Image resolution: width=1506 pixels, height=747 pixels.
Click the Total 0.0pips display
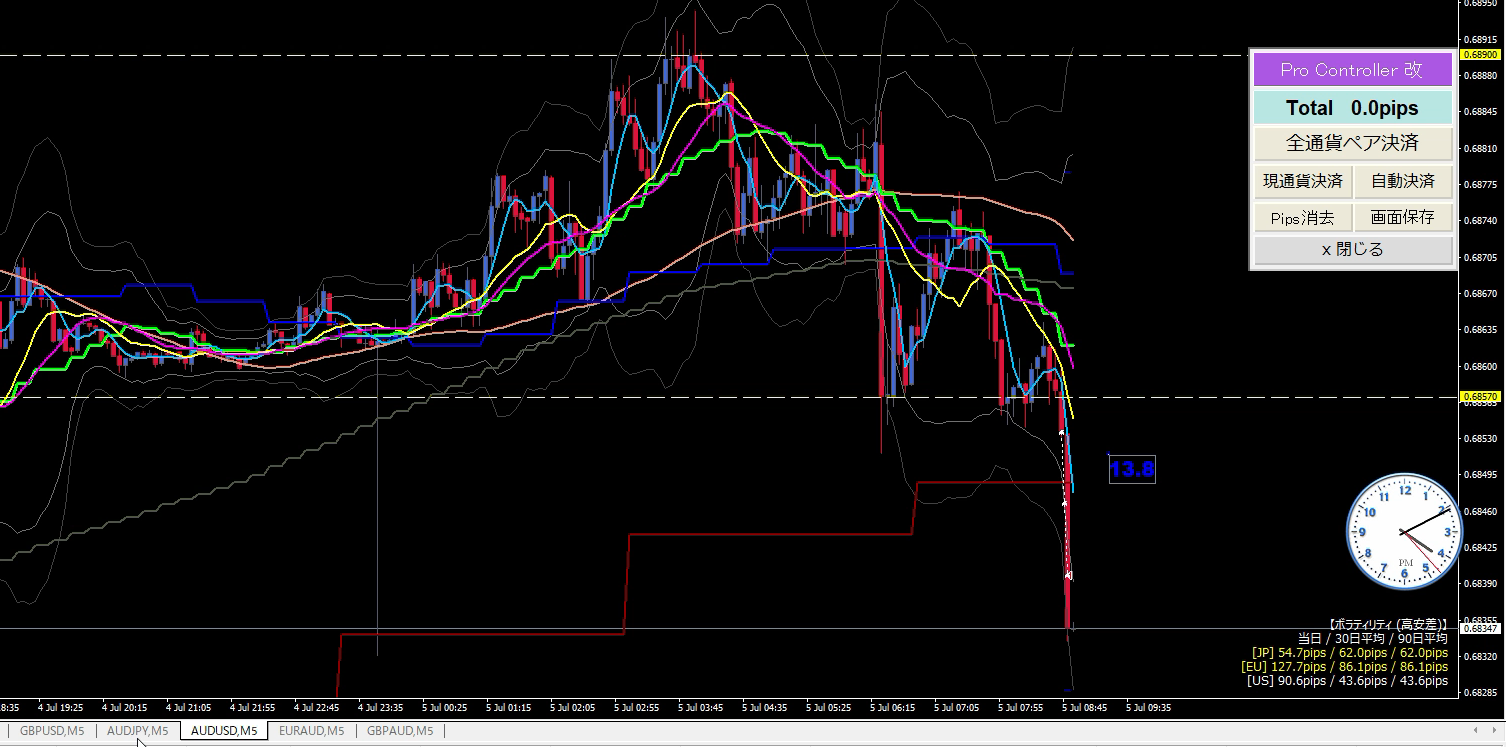[1352, 108]
